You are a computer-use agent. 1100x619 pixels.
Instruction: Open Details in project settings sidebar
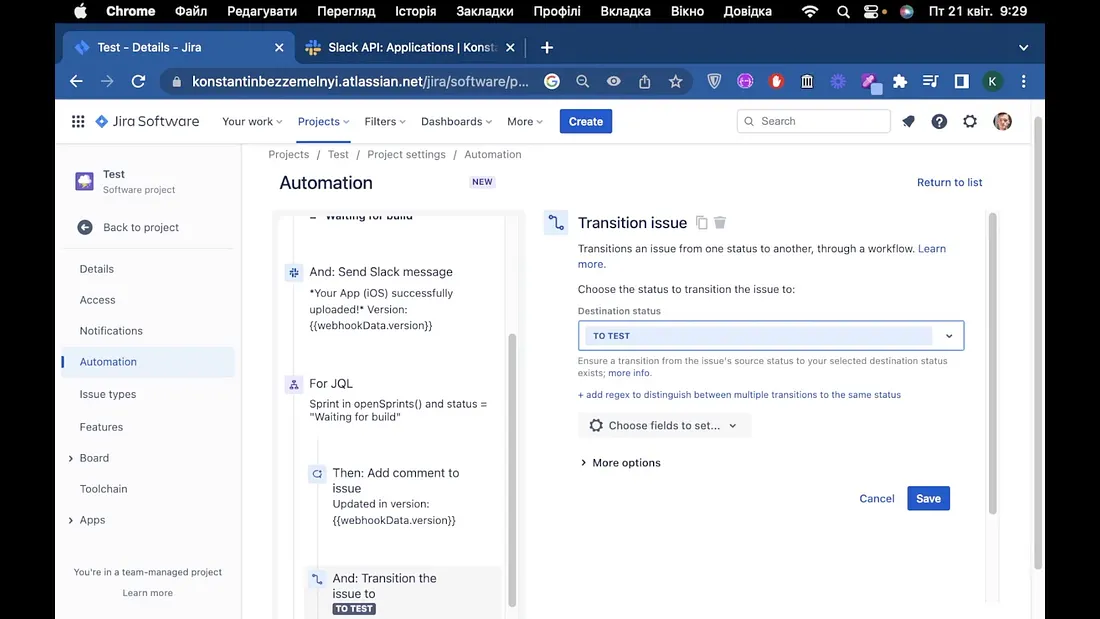tap(96, 269)
